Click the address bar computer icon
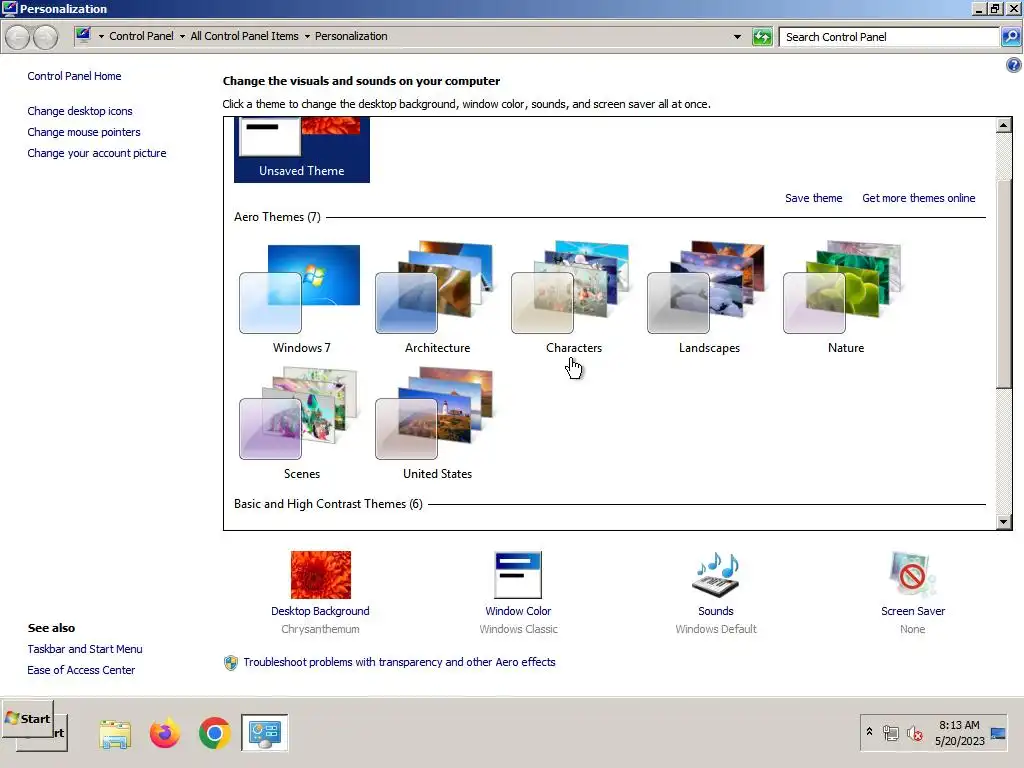The width and height of the screenshot is (1024, 768). click(83, 35)
